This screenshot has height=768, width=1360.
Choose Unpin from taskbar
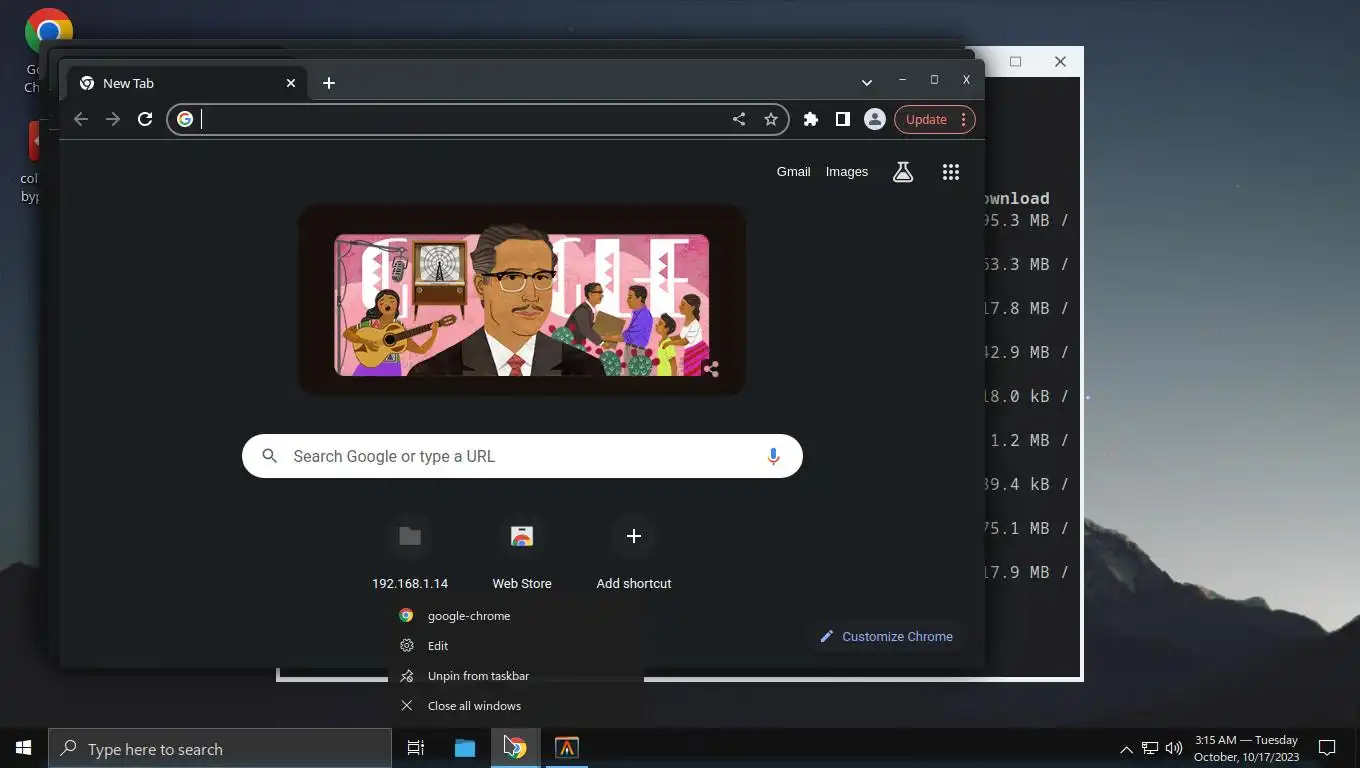point(516,676)
